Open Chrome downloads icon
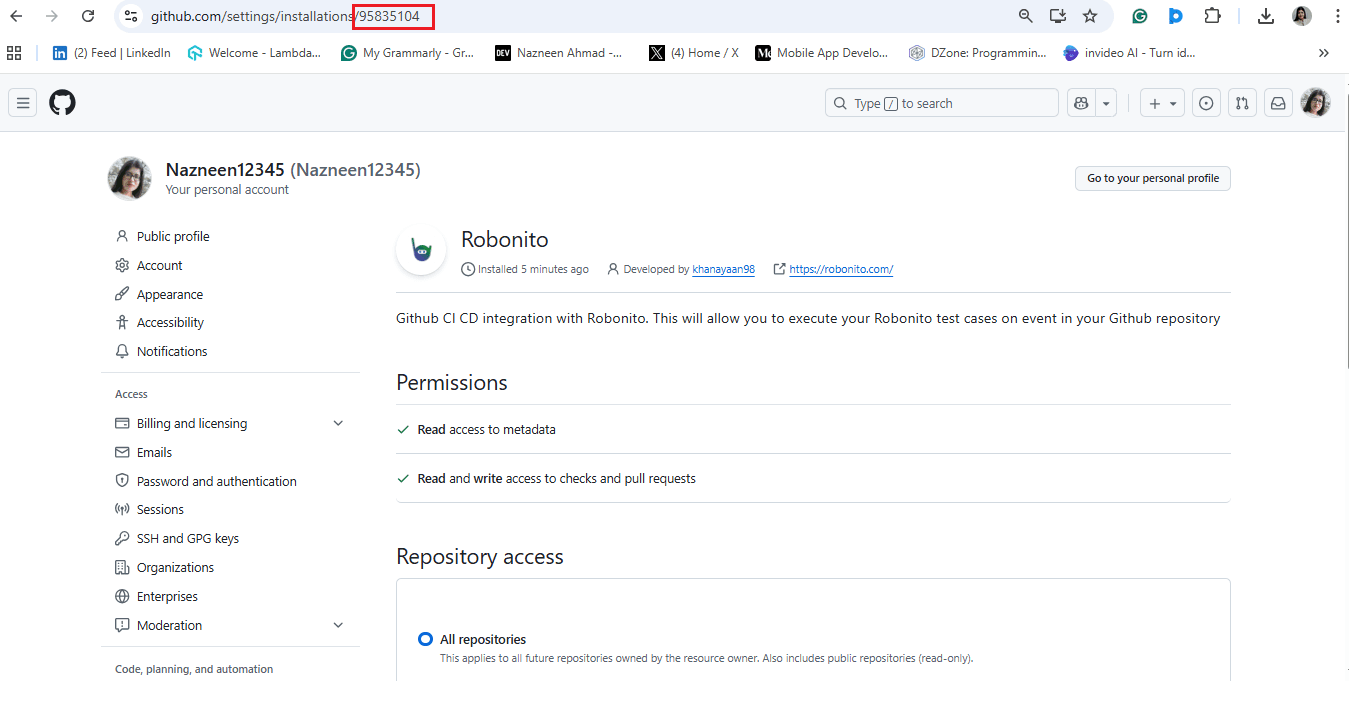Image resolution: width=1353 pixels, height=711 pixels. pos(1266,16)
